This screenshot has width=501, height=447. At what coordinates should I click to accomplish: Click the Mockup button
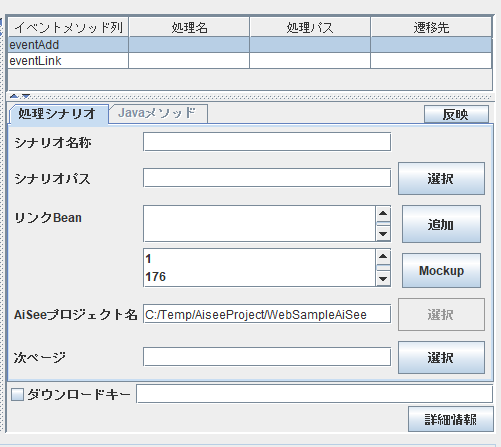pos(441,270)
